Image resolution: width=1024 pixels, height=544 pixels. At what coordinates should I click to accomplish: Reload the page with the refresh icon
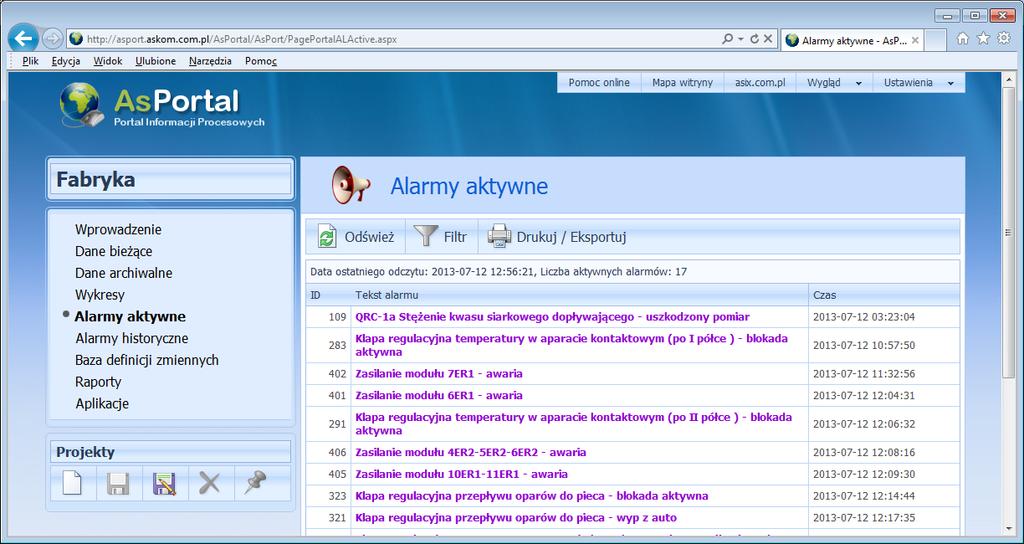click(x=754, y=39)
